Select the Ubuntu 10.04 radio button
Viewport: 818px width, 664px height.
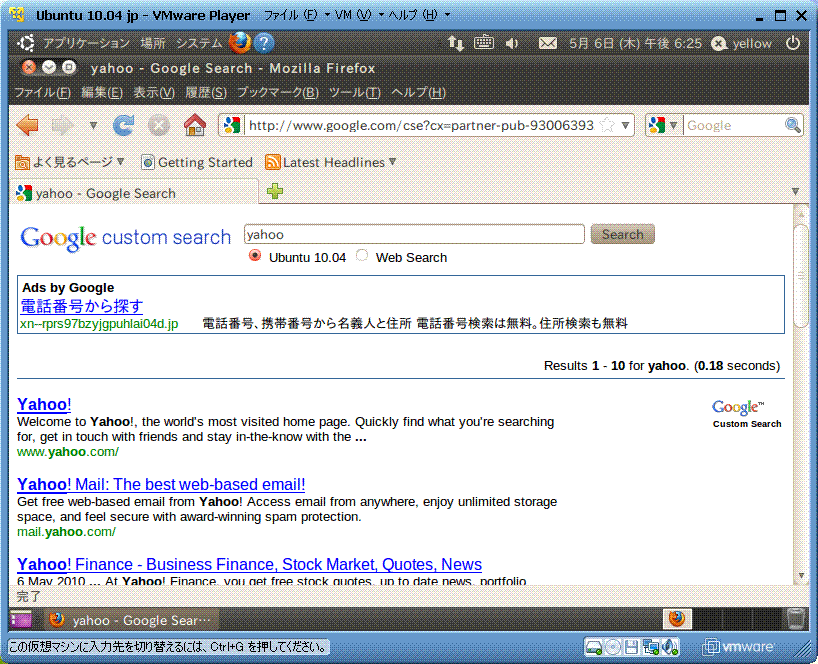(255, 256)
